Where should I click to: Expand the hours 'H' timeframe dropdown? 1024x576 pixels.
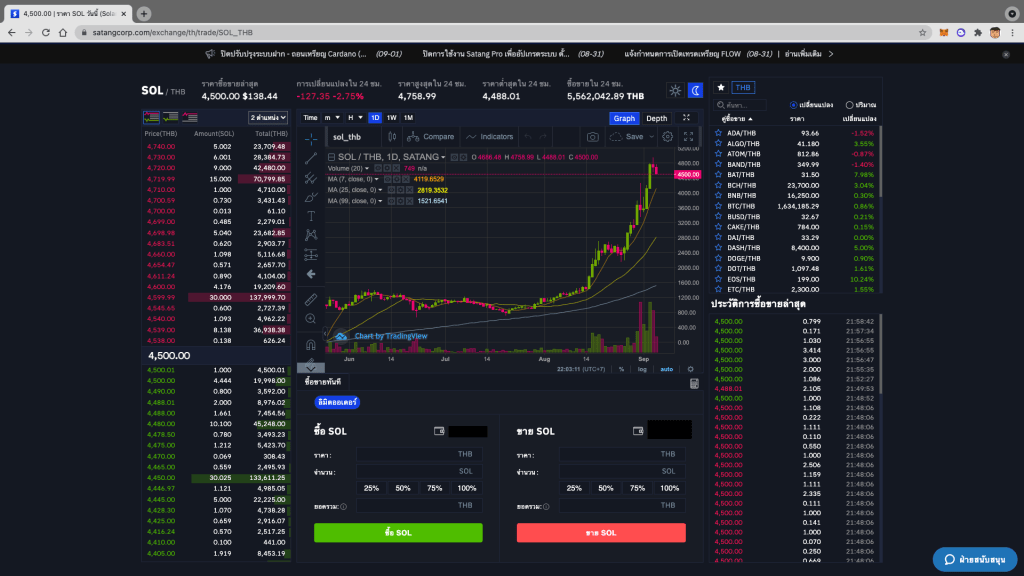coord(353,118)
